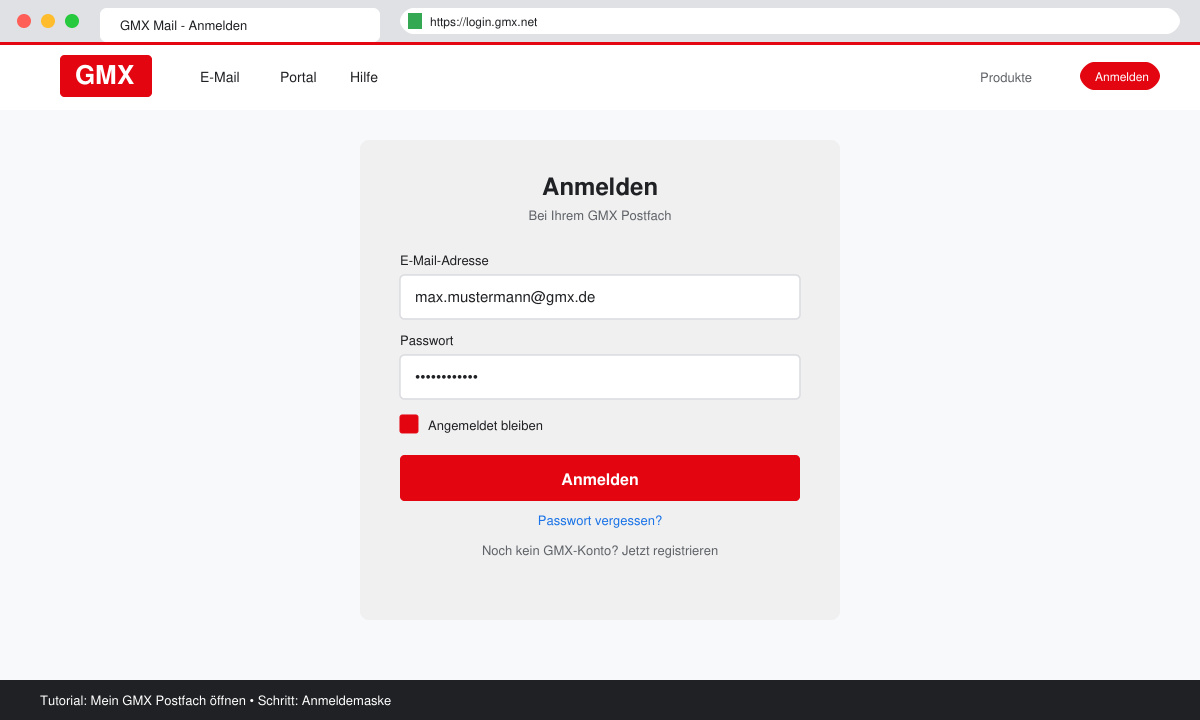Focus the Passwort input field

click(600, 377)
